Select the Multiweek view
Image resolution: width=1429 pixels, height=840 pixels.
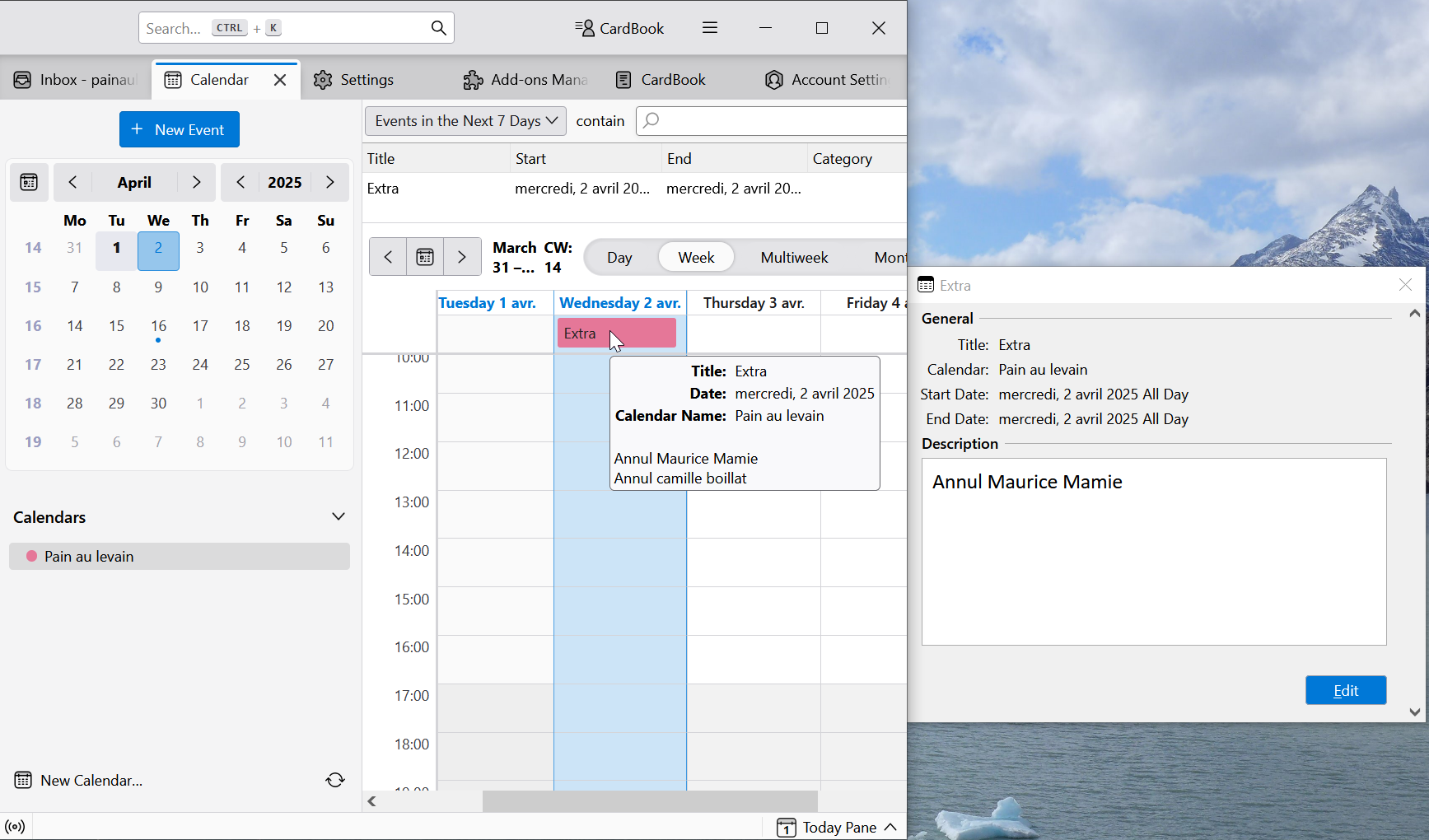point(794,258)
